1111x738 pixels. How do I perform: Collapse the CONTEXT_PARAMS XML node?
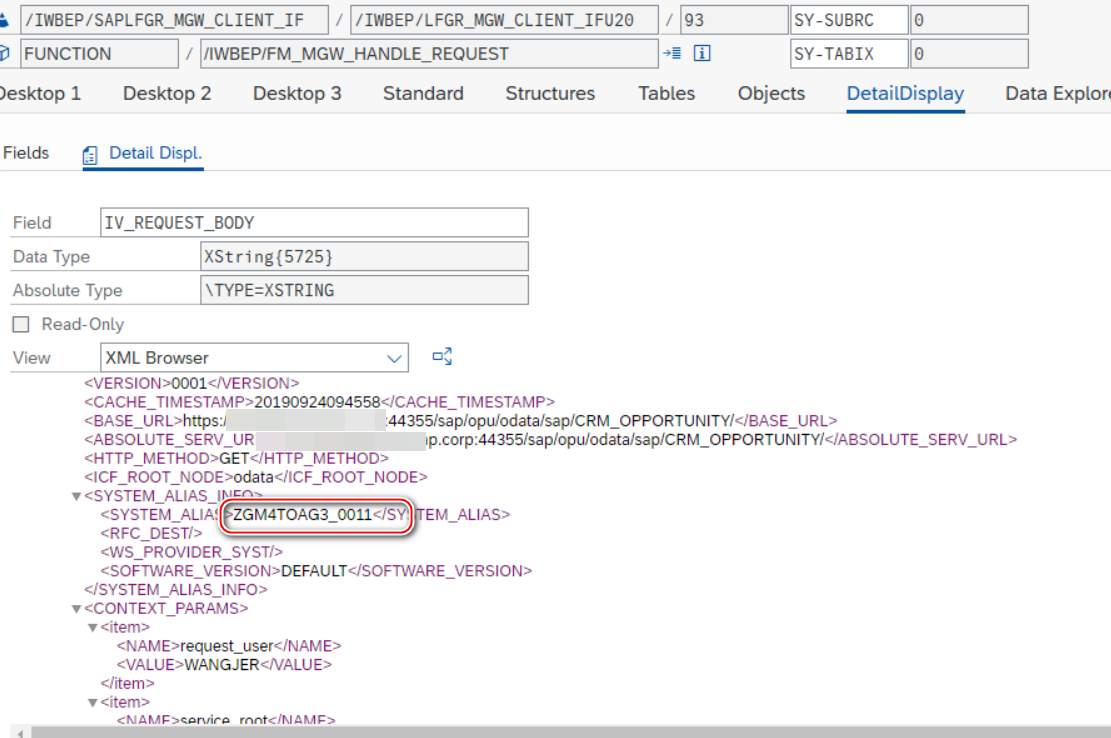click(76, 609)
